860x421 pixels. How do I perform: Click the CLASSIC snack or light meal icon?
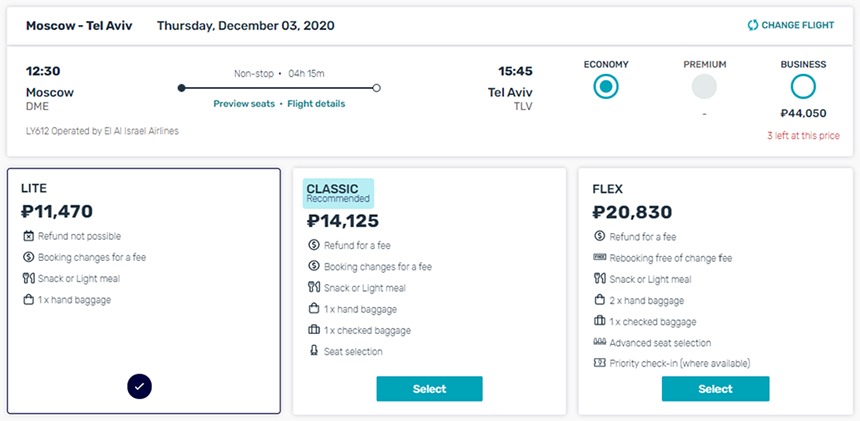coord(314,287)
